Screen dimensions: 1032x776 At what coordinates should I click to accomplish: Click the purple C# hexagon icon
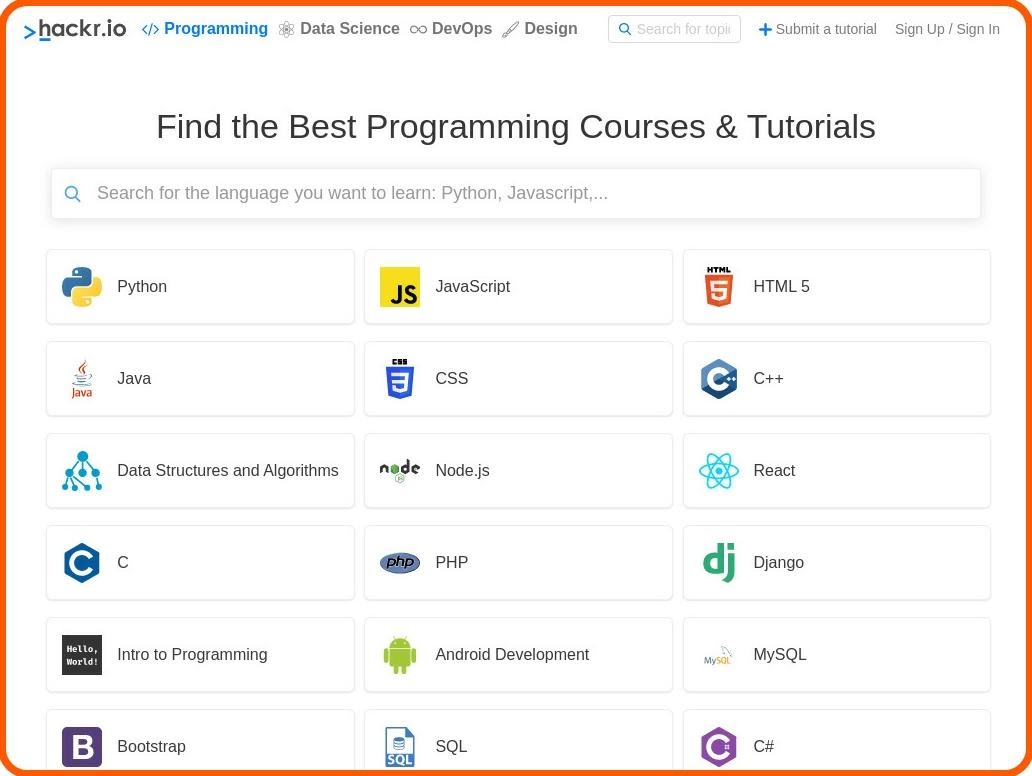click(718, 747)
